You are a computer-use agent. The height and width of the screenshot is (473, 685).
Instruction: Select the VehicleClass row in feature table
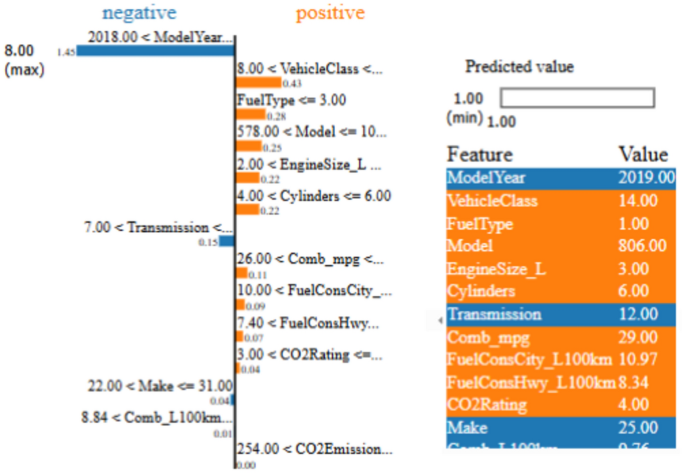click(x=561, y=200)
